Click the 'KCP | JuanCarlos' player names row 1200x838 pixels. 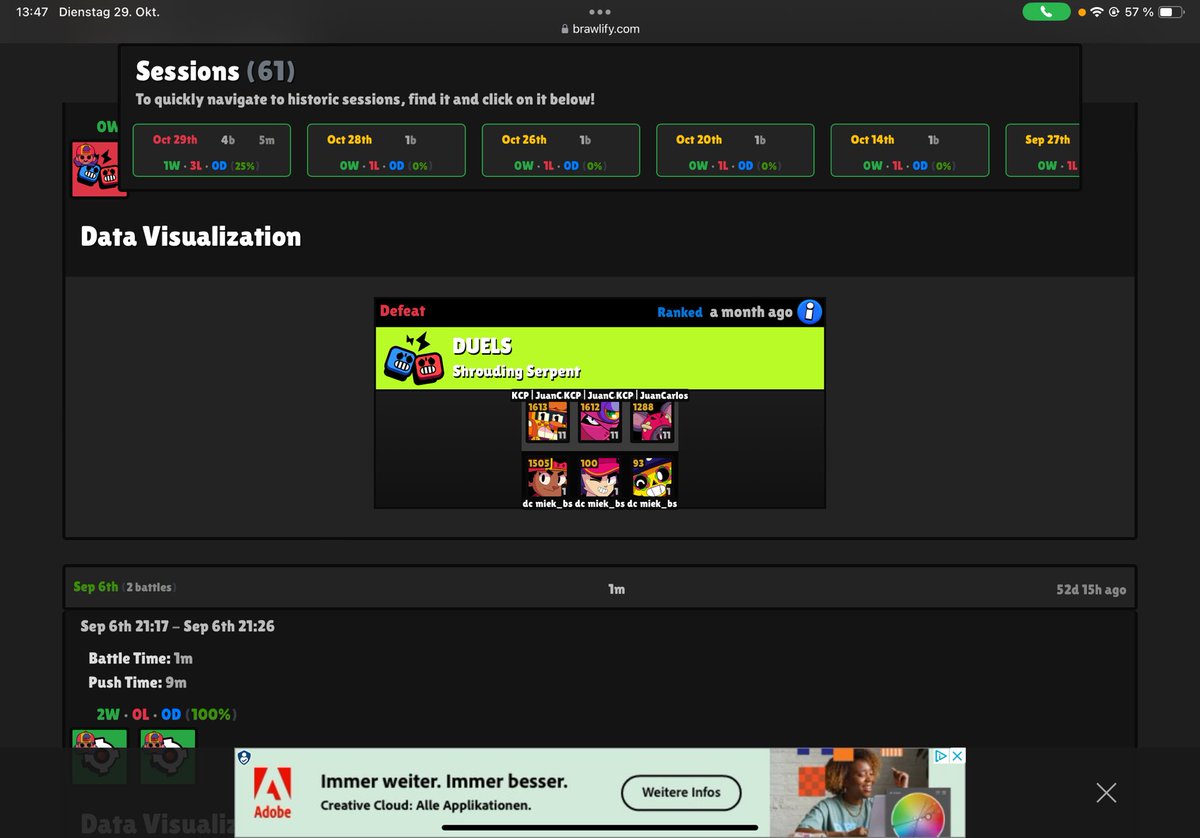[x=600, y=395]
